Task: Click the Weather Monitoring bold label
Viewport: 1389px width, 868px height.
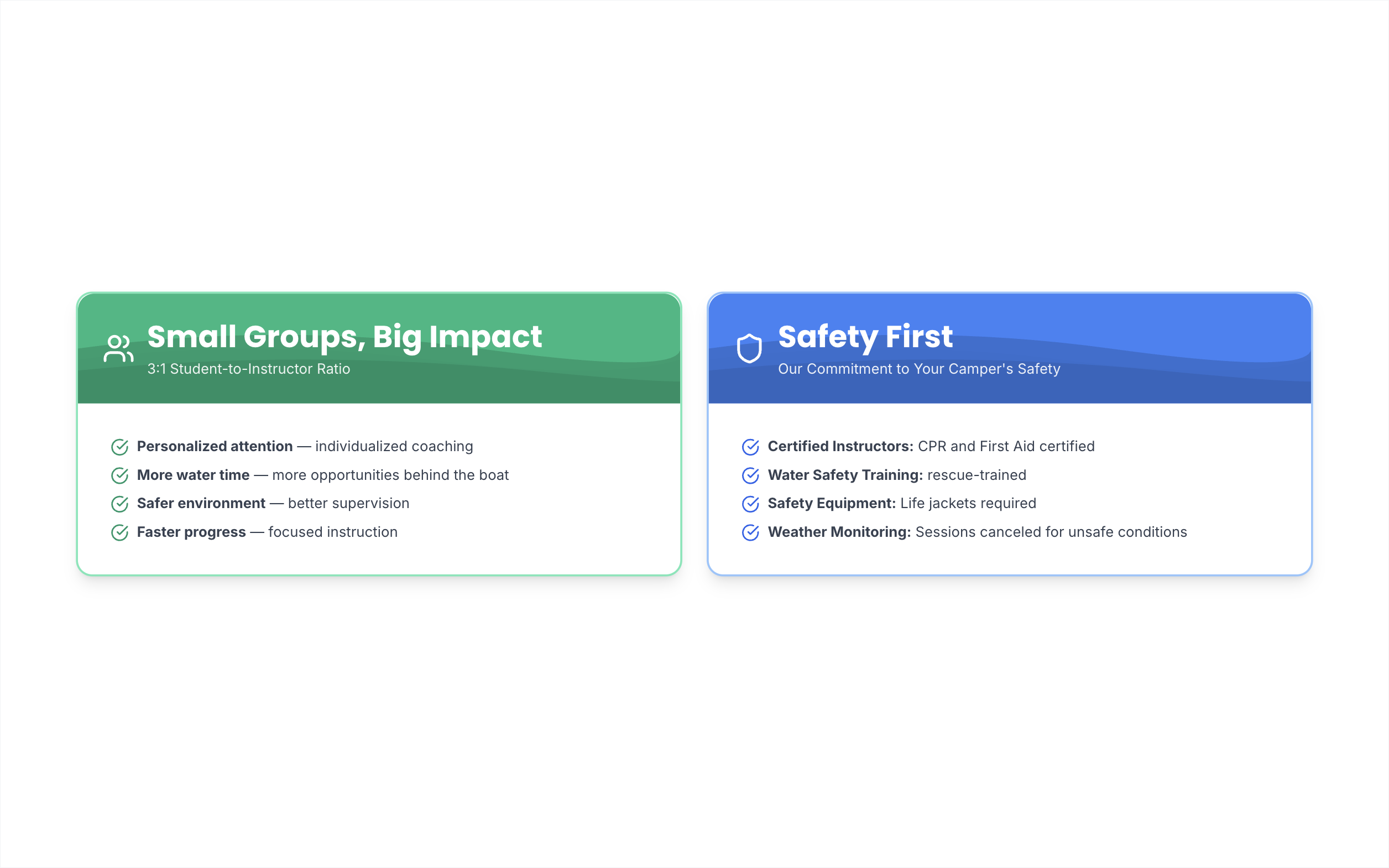Action: (x=839, y=532)
